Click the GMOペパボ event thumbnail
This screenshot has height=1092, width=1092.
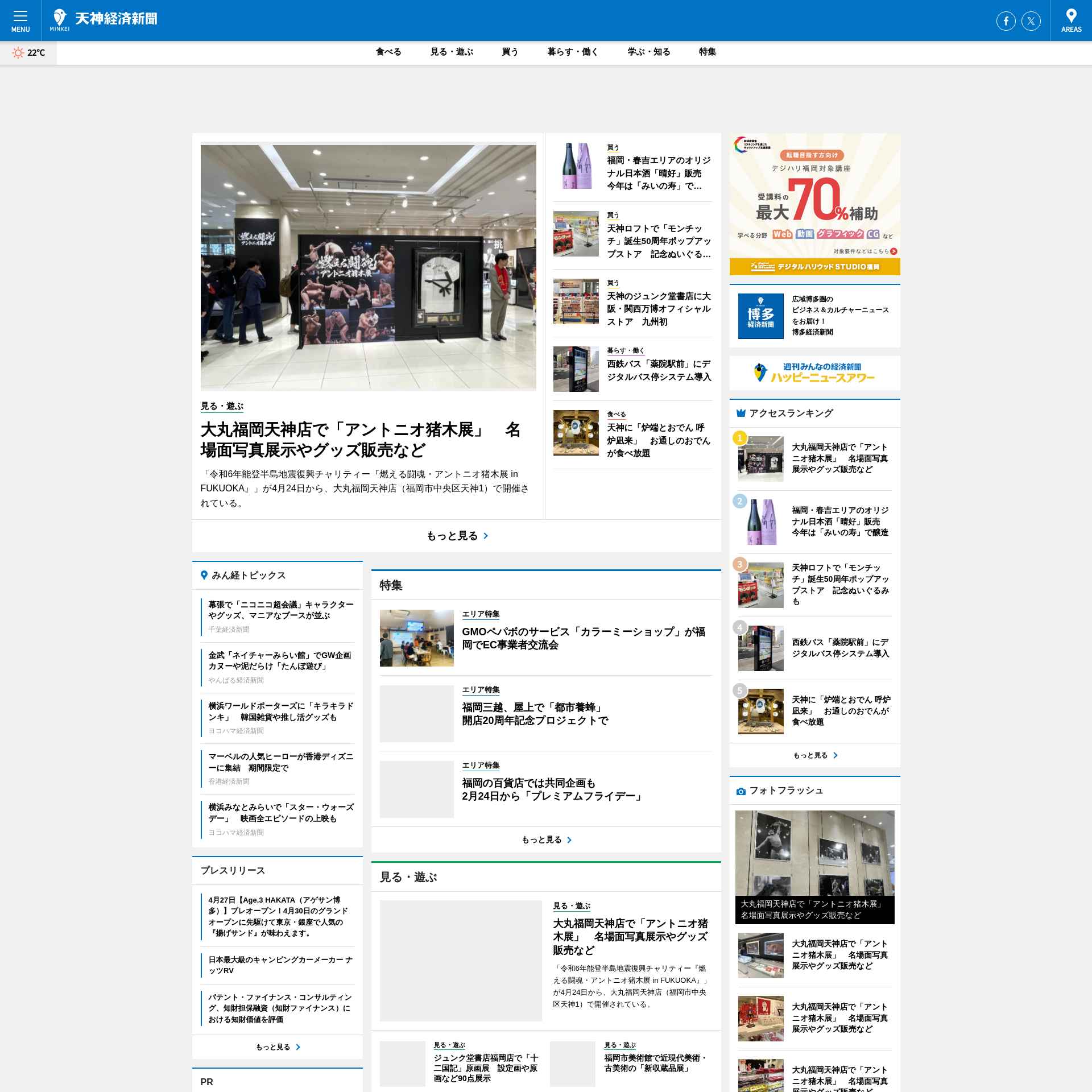(417, 638)
